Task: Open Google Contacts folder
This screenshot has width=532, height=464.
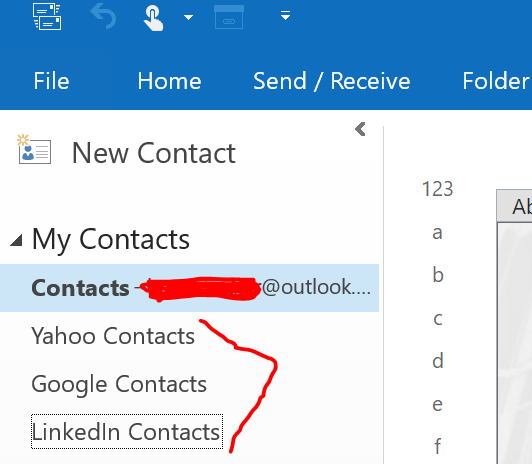Action: pyautogui.click(x=119, y=384)
